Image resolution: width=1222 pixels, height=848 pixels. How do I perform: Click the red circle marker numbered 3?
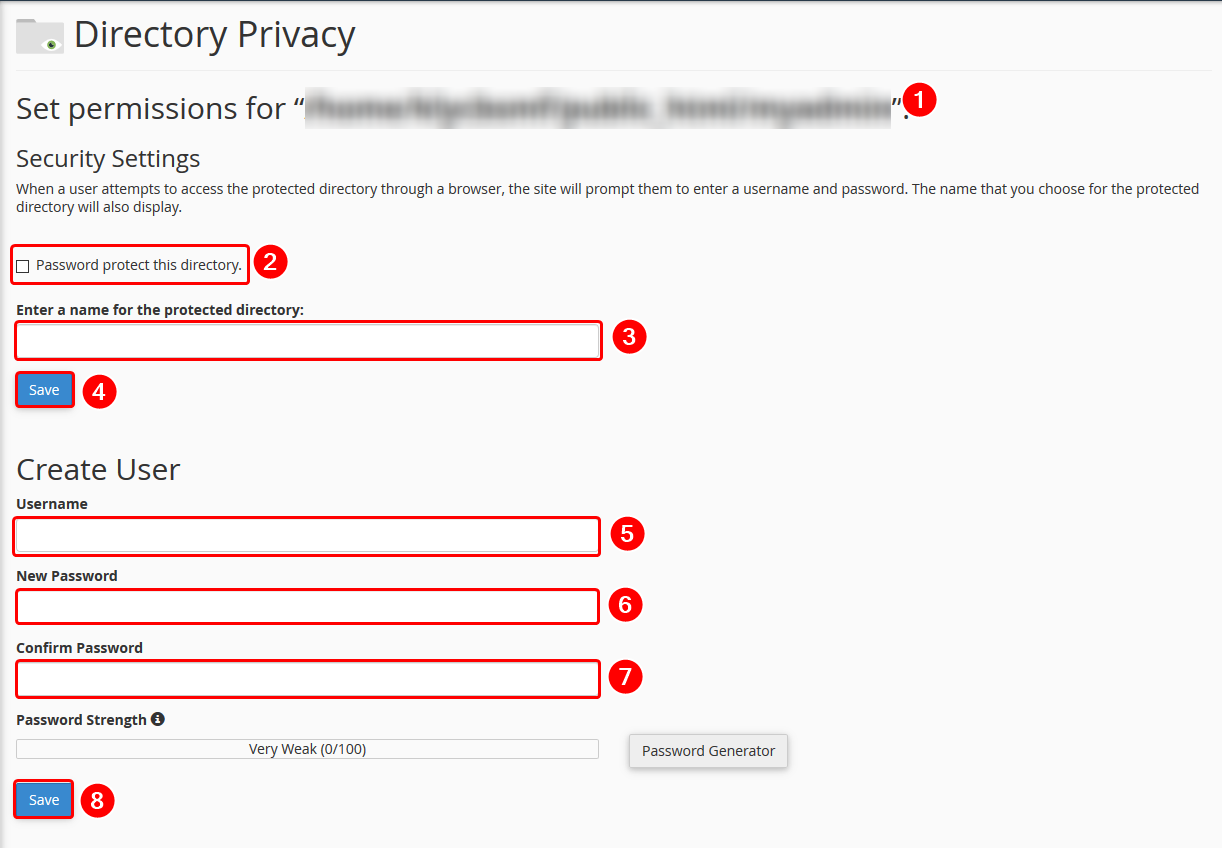629,338
